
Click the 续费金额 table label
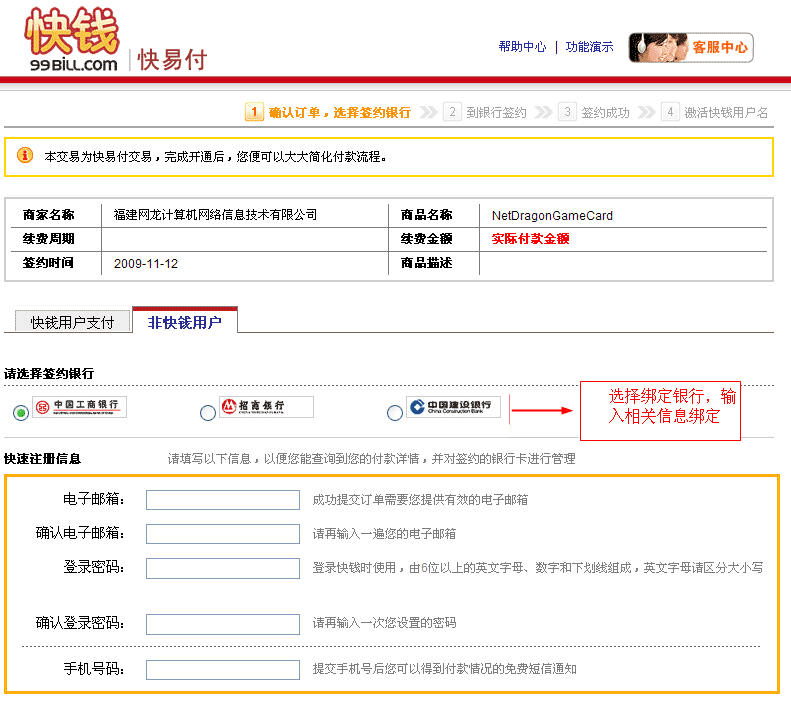pyautogui.click(x=427, y=239)
